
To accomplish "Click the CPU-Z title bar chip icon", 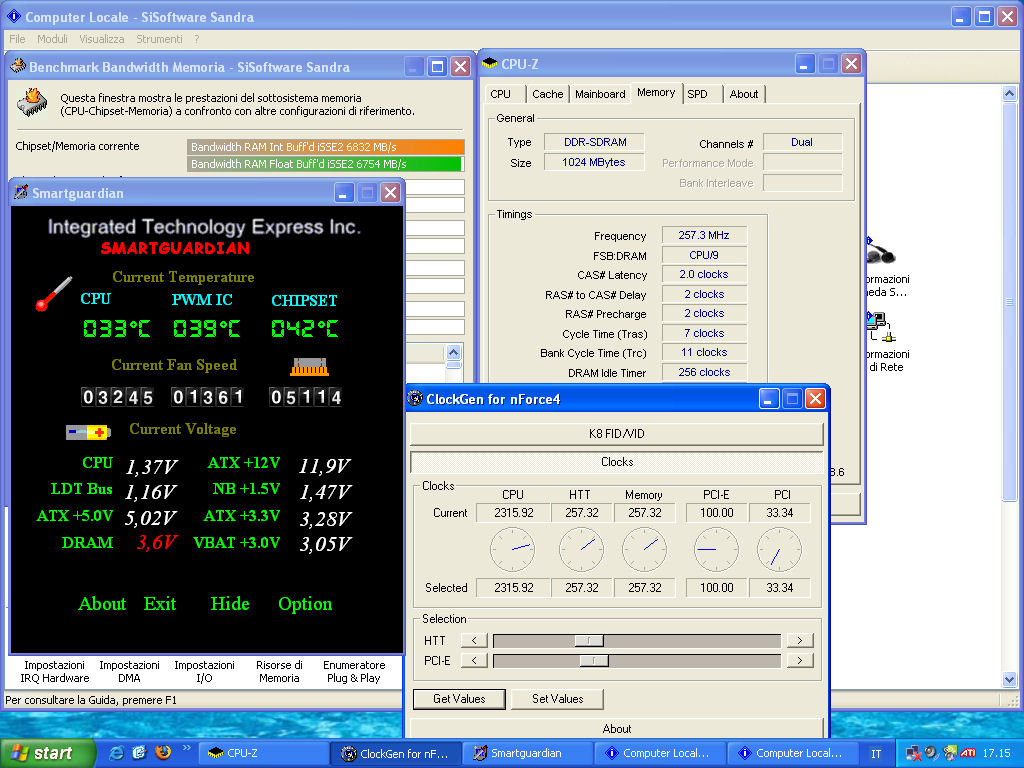I will coord(490,63).
